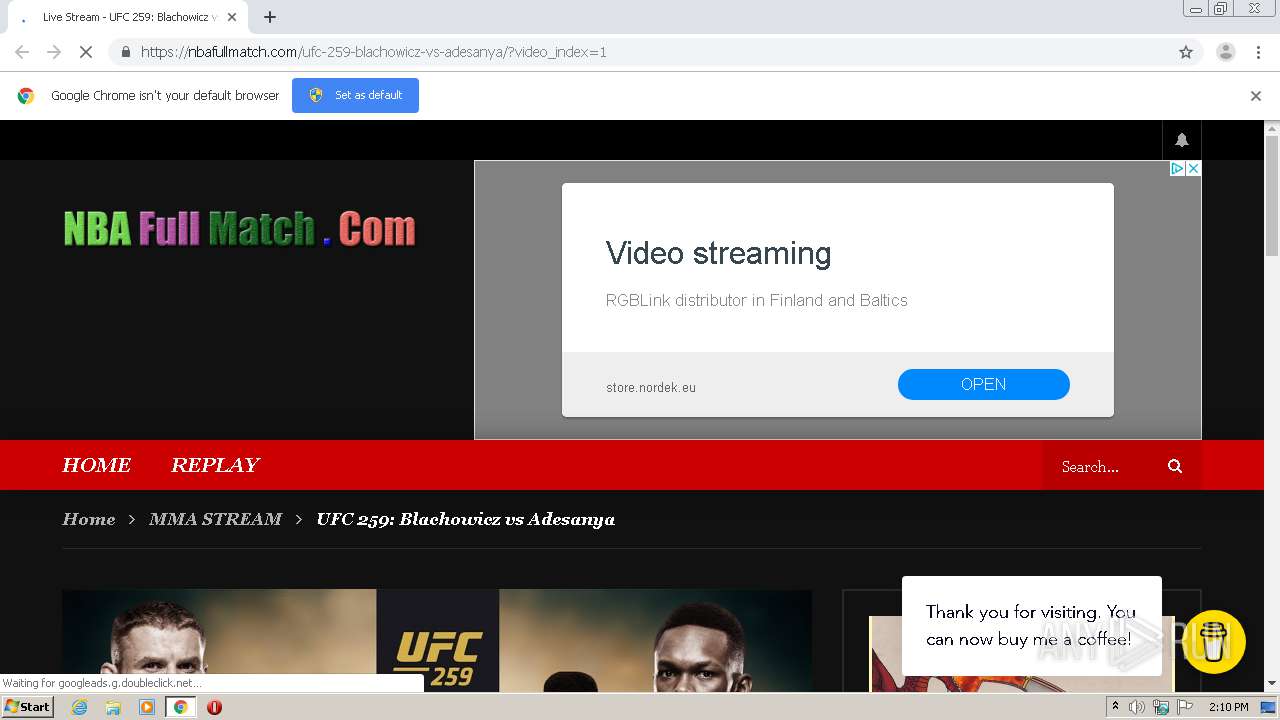Click the yellow buy me a coffee button
Viewport: 1280px width, 720px height.
1214,642
